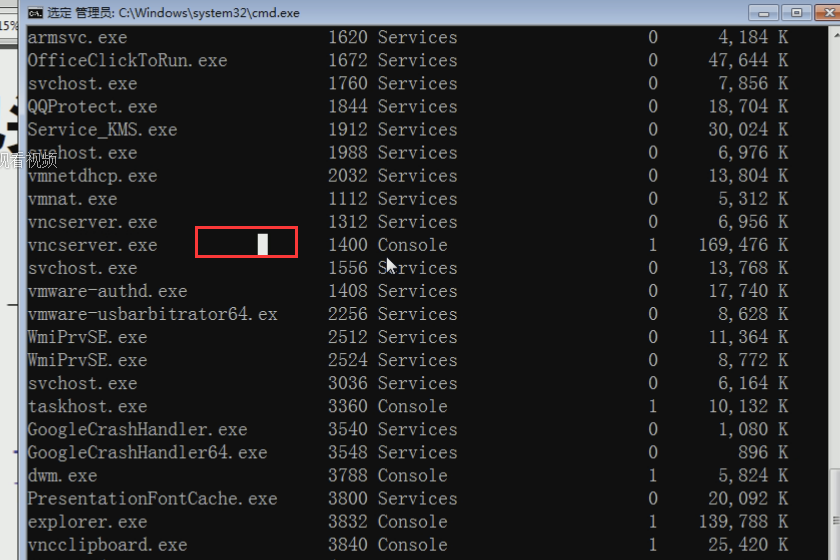Viewport: 840px width, 560px height.
Task: Click the Console label for PID 3360
Action: coord(412,406)
